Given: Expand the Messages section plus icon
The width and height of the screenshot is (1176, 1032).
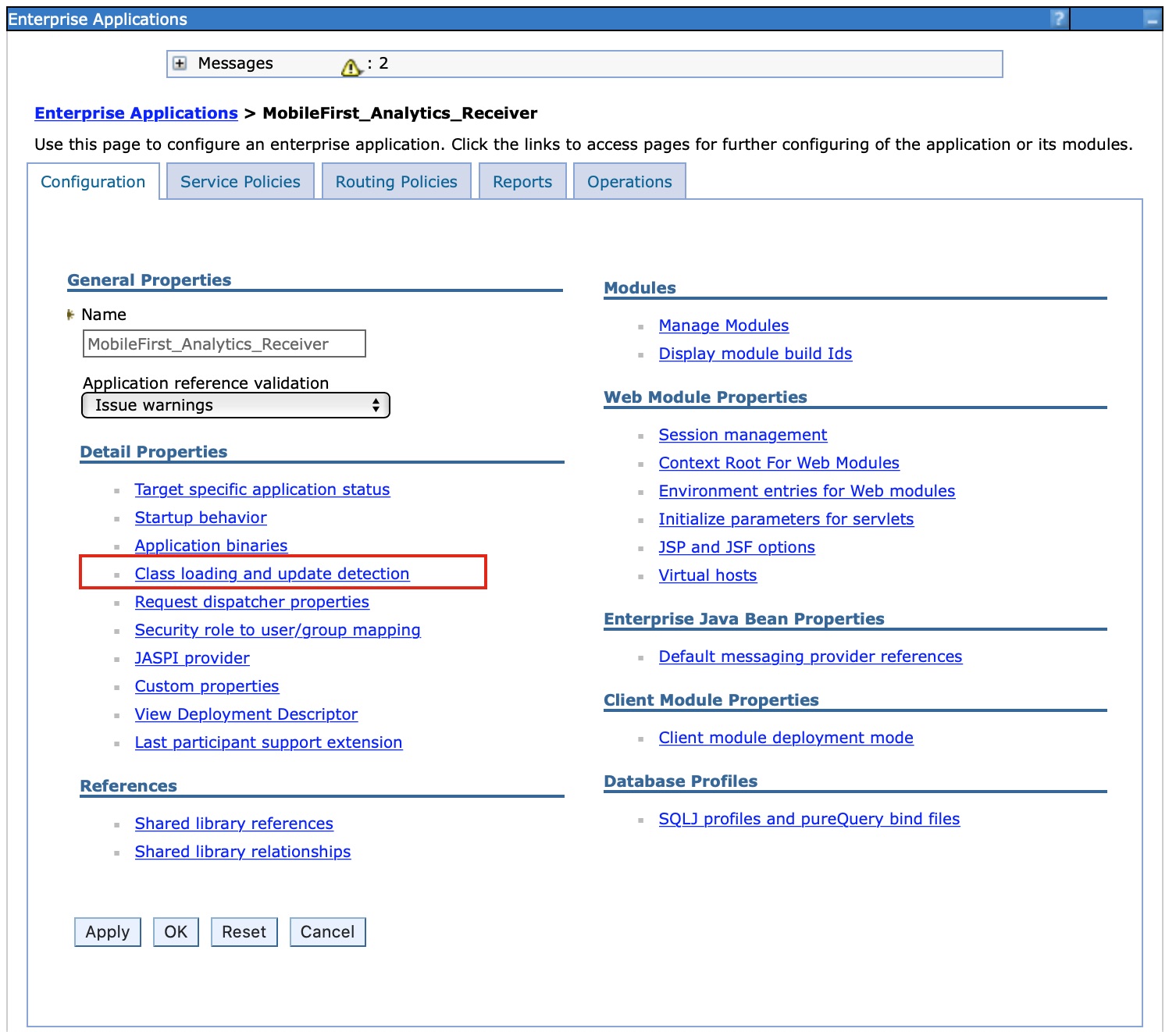Looking at the screenshot, I should click(x=180, y=64).
